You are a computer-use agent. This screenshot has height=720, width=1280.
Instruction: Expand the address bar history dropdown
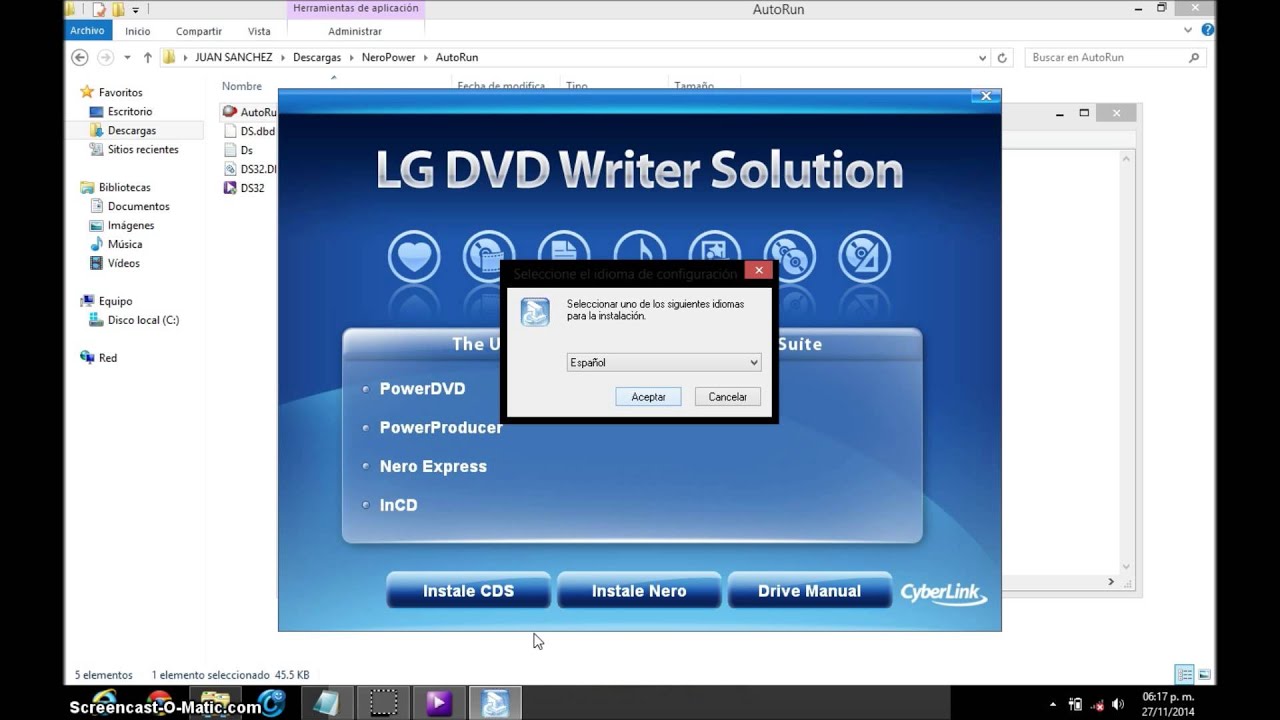(x=983, y=58)
